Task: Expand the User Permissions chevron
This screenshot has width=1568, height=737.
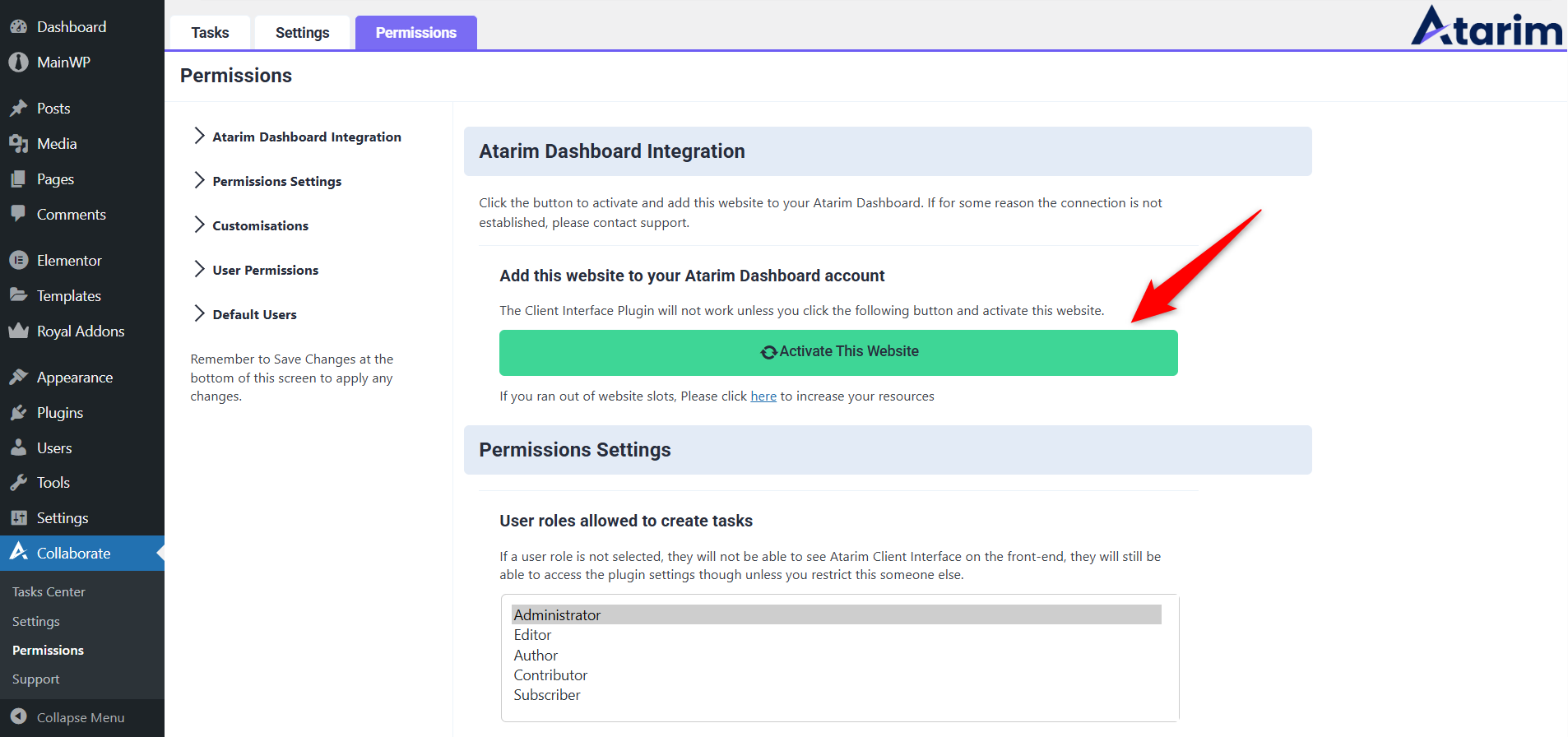Action: 199,269
